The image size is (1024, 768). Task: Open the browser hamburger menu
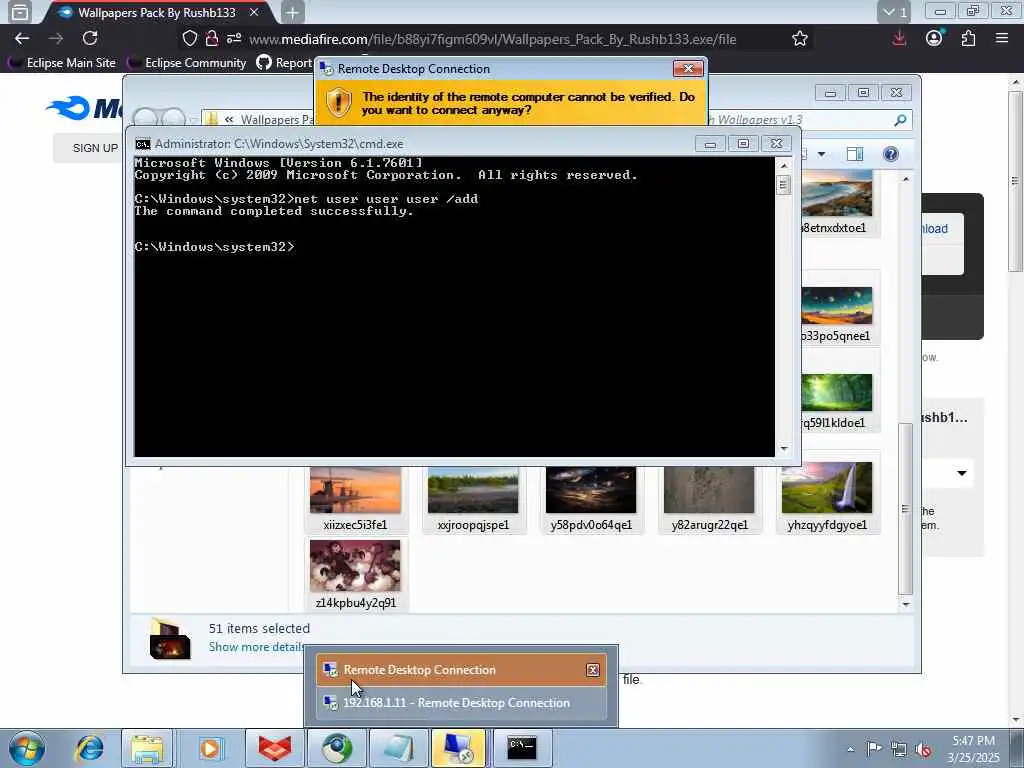click(1002, 39)
